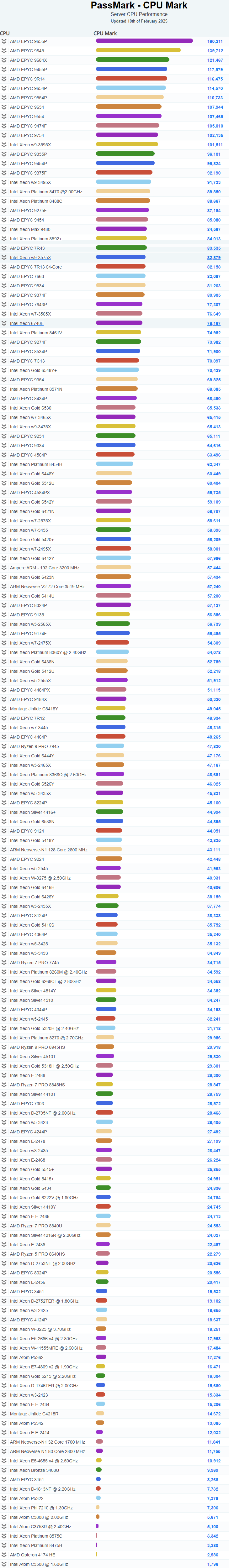Expand the AMD Opteron 4174 HE row
The width and height of the screenshot is (229, 1568).
(4, 1555)
